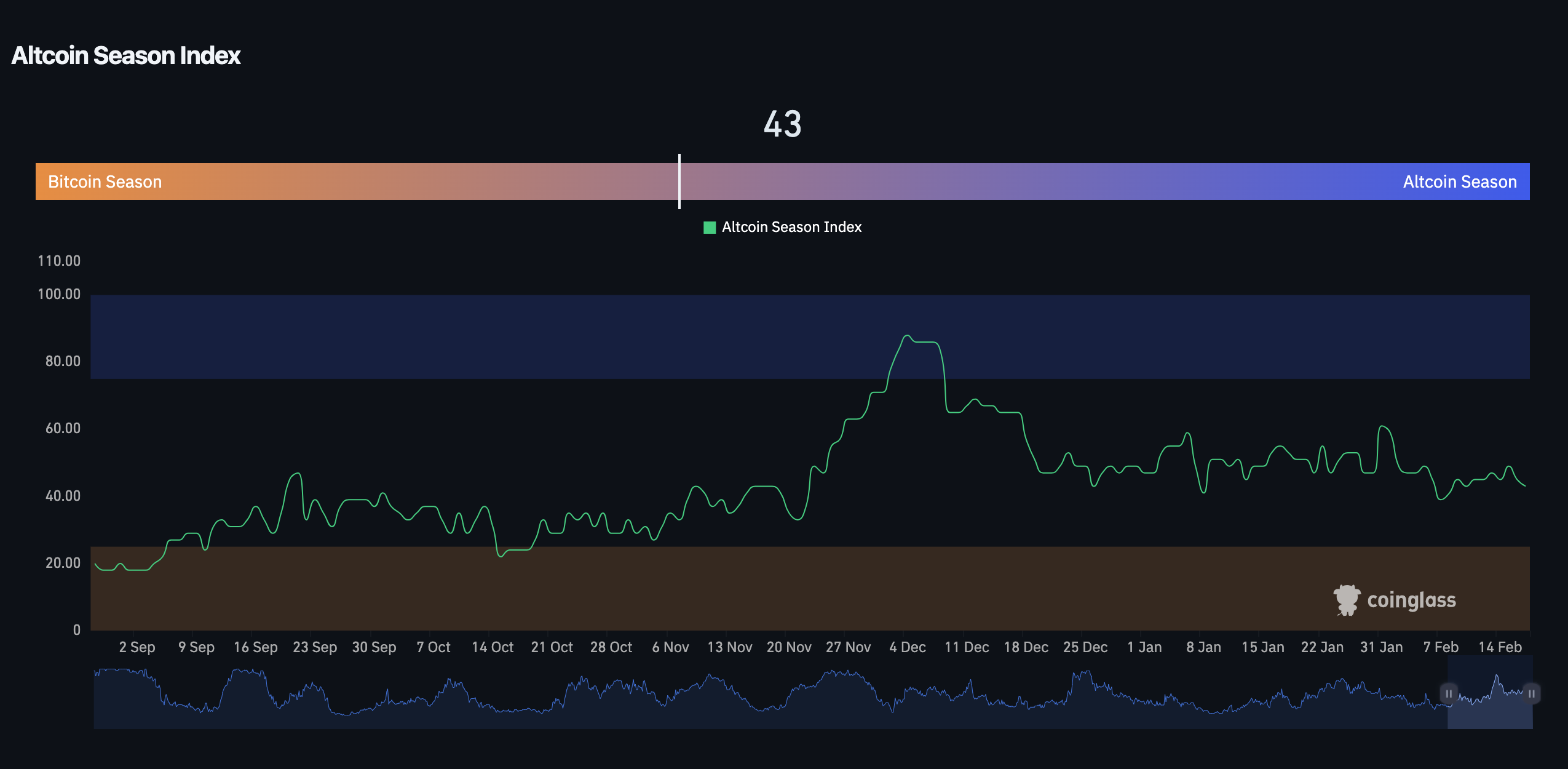Select the Altcoin Season label
Screen dimensions: 1568x769
pyautogui.click(x=1460, y=181)
